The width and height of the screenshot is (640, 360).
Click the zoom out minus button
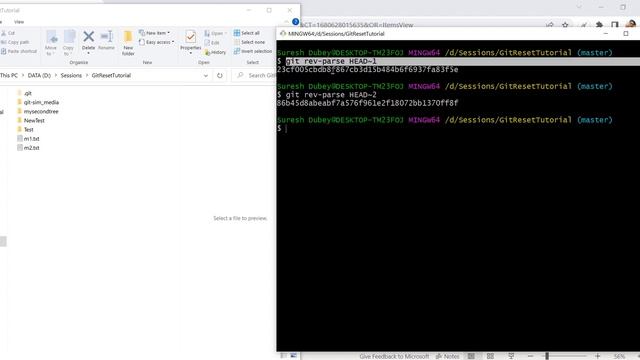click(530, 356)
